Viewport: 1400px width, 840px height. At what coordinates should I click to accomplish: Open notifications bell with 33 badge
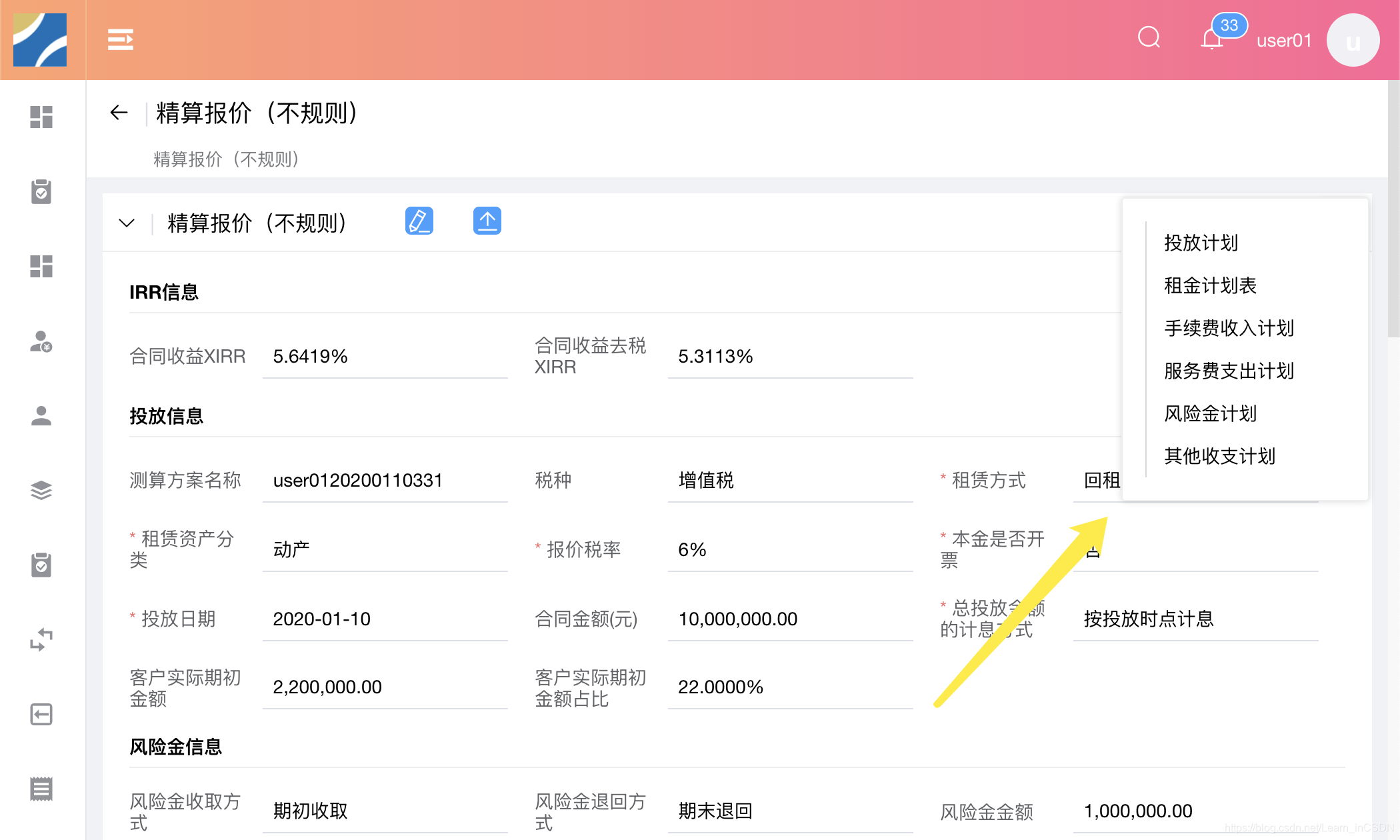[1212, 39]
